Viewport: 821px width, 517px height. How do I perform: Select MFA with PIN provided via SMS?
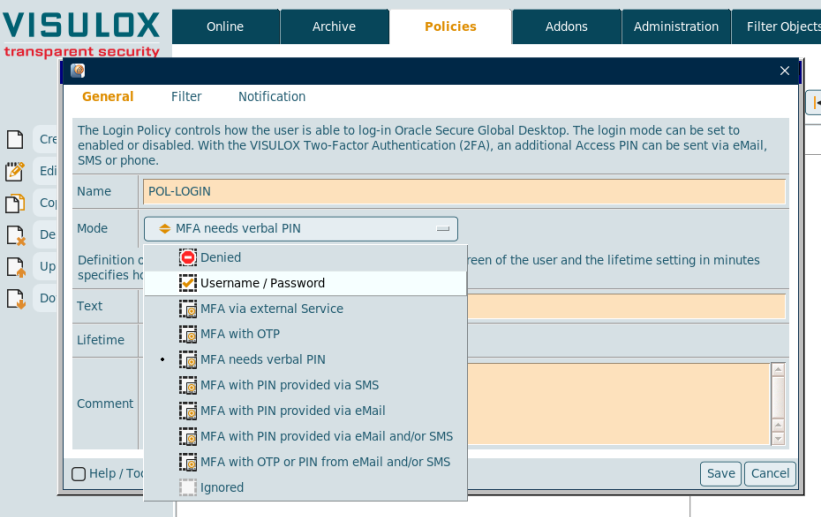pyautogui.click(x=289, y=385)
